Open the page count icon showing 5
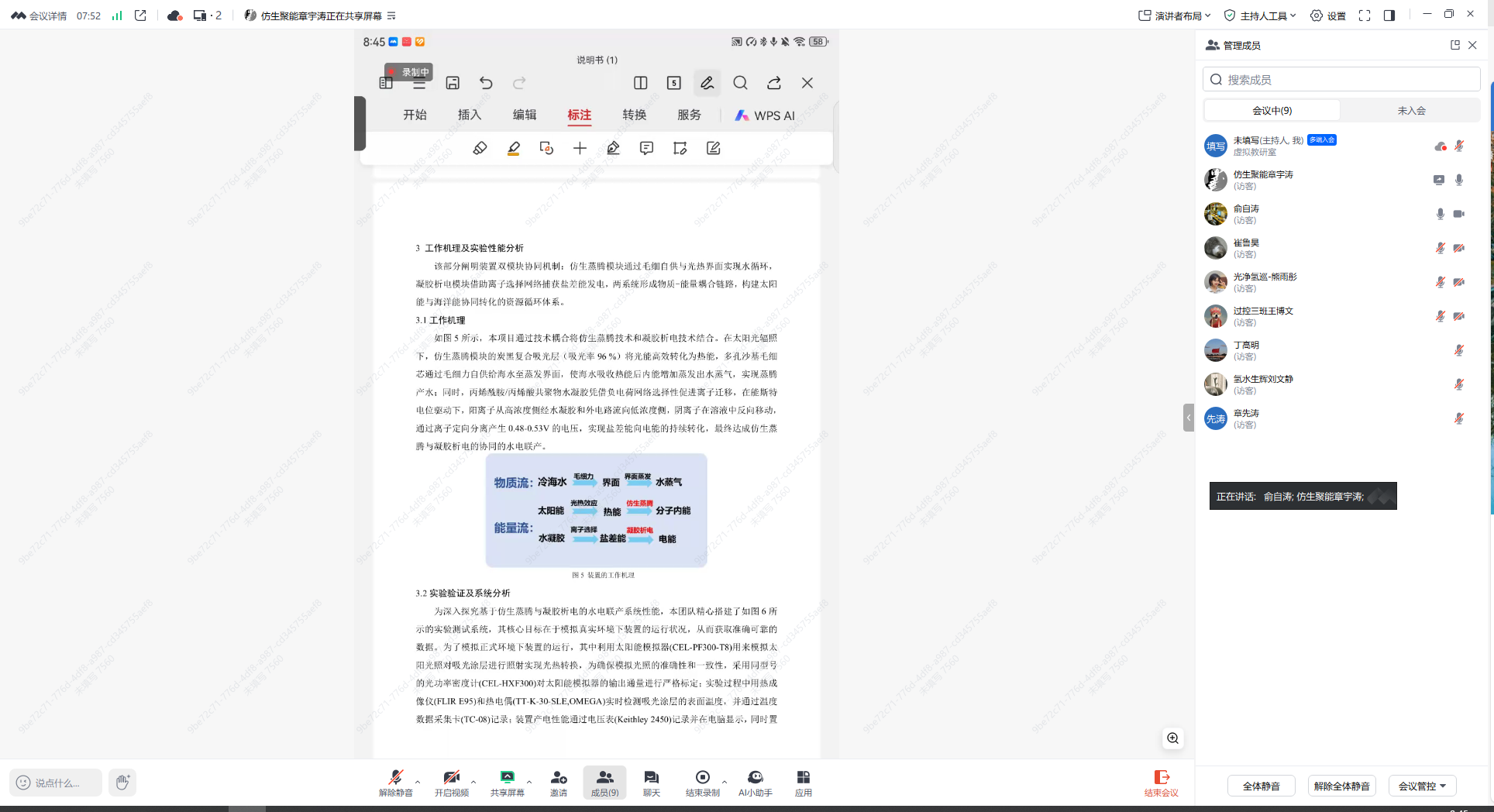 tap(674, 83)
